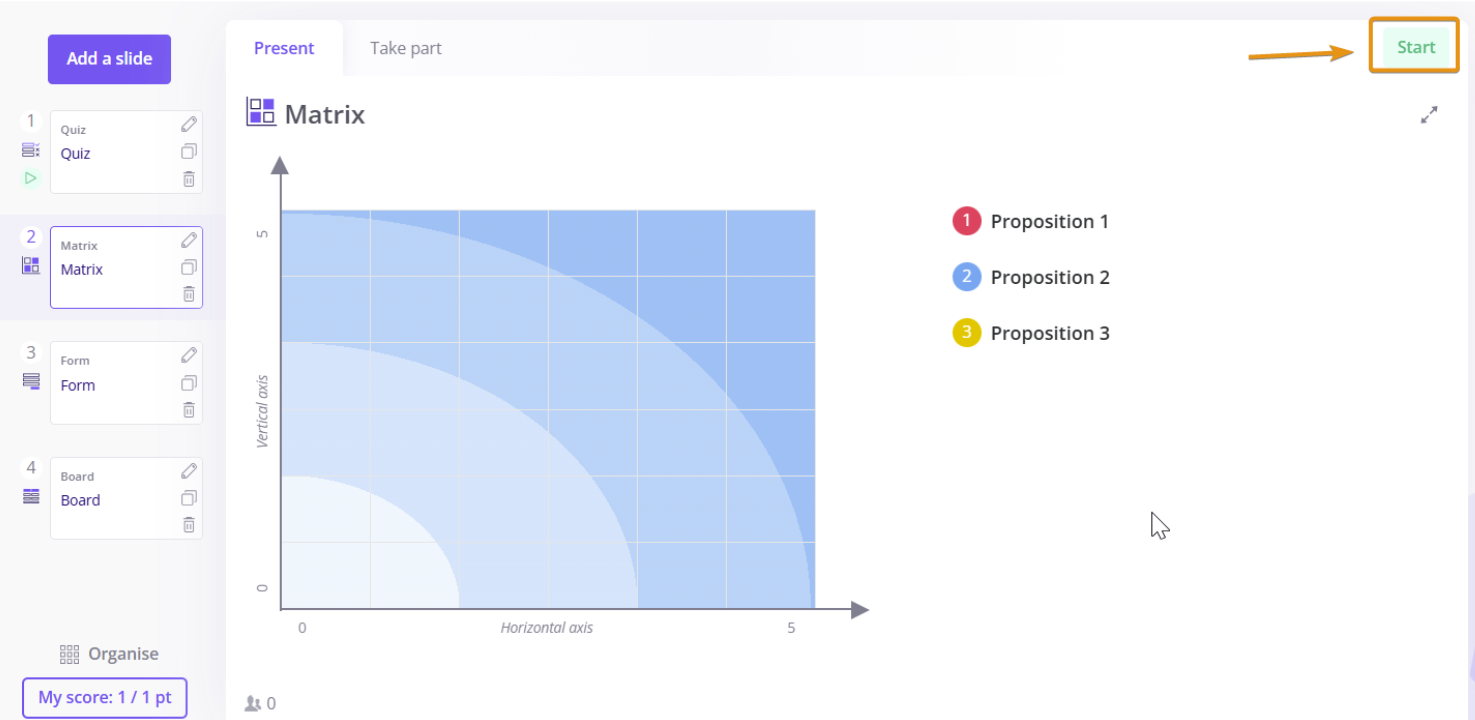
Task: Edit the Matrix slide with pencil icon
Action: [x=189, y=240]
